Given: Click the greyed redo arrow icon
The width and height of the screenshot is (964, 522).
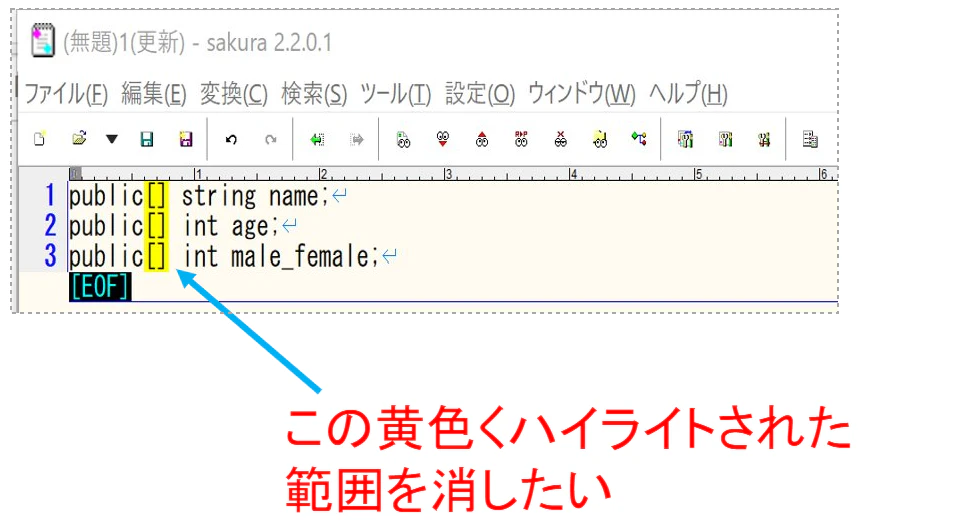Looking at the screenshot, I should [271, 140].
